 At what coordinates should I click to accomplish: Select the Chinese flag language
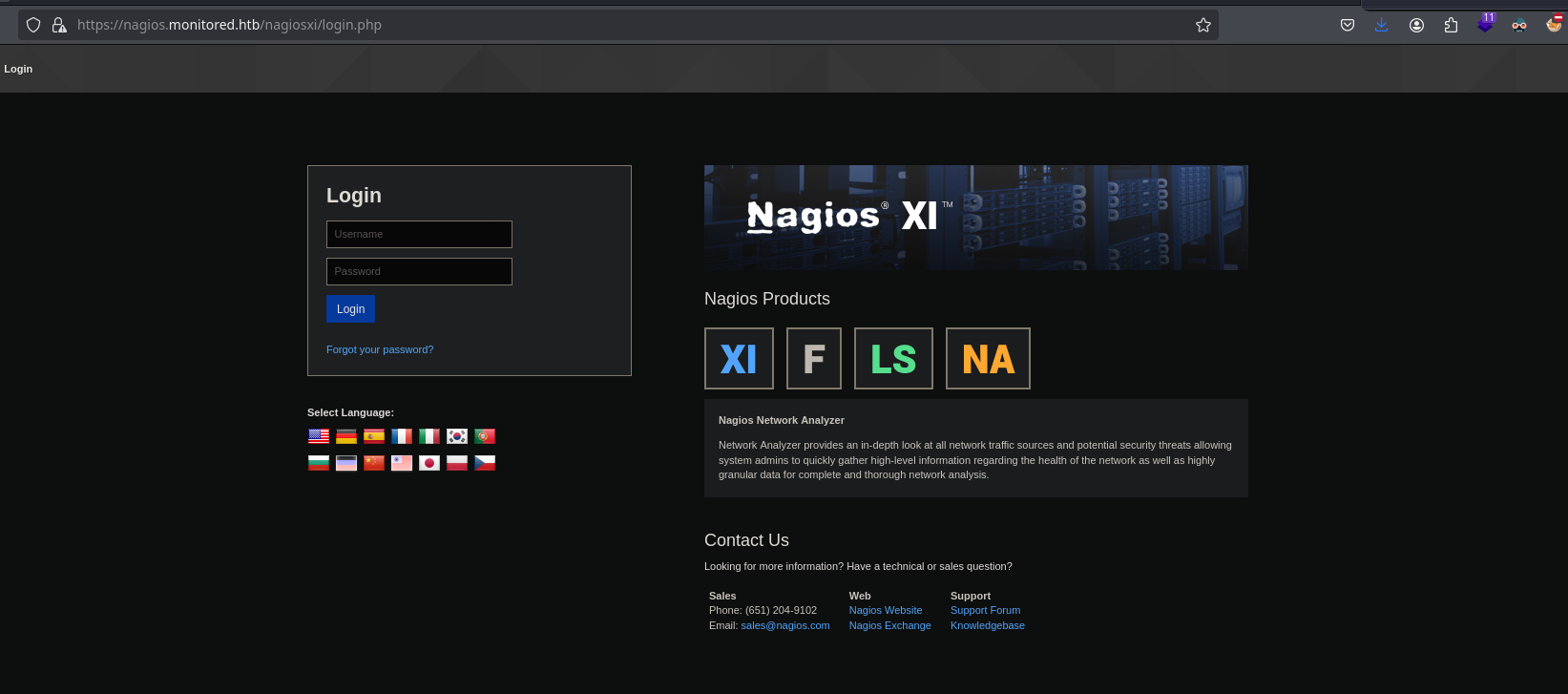(374, 463)
